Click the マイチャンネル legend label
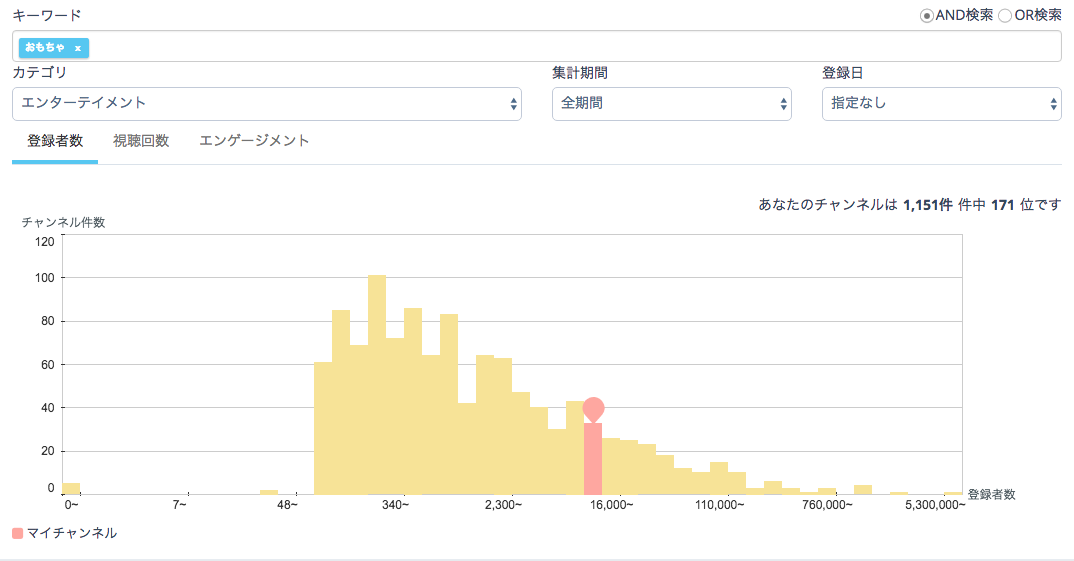The image size is (1074, 561). (72, 533)
